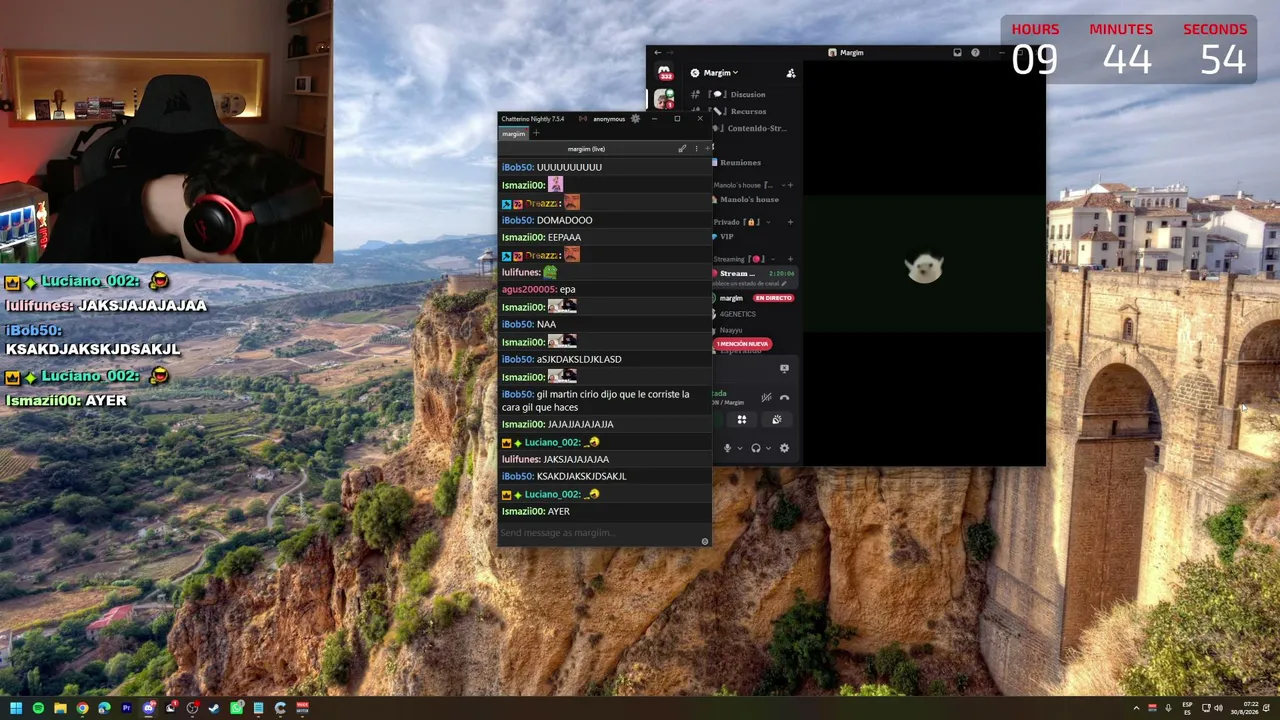The height and width of the screenshot is (720, 1280).
Task: Add a channel to Privado category
Action: (790, 222)
